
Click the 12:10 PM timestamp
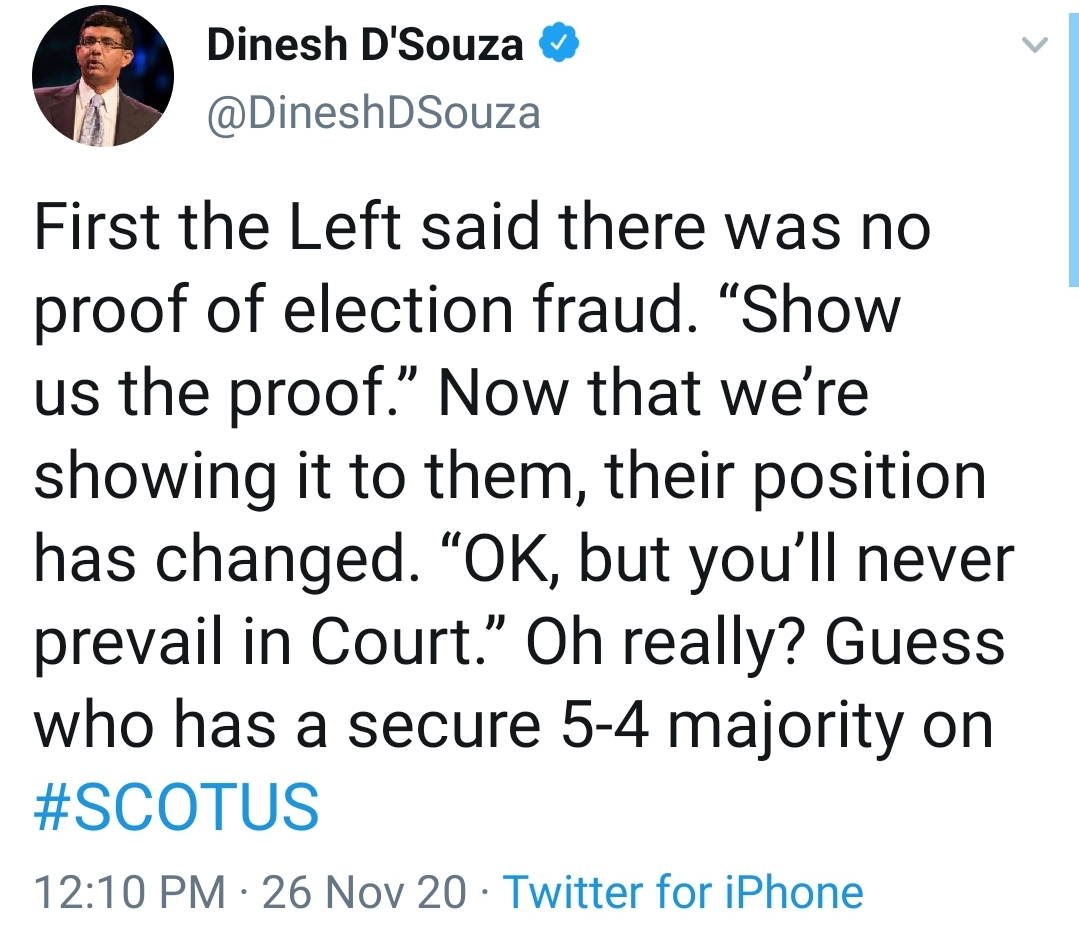coord(130,892)
